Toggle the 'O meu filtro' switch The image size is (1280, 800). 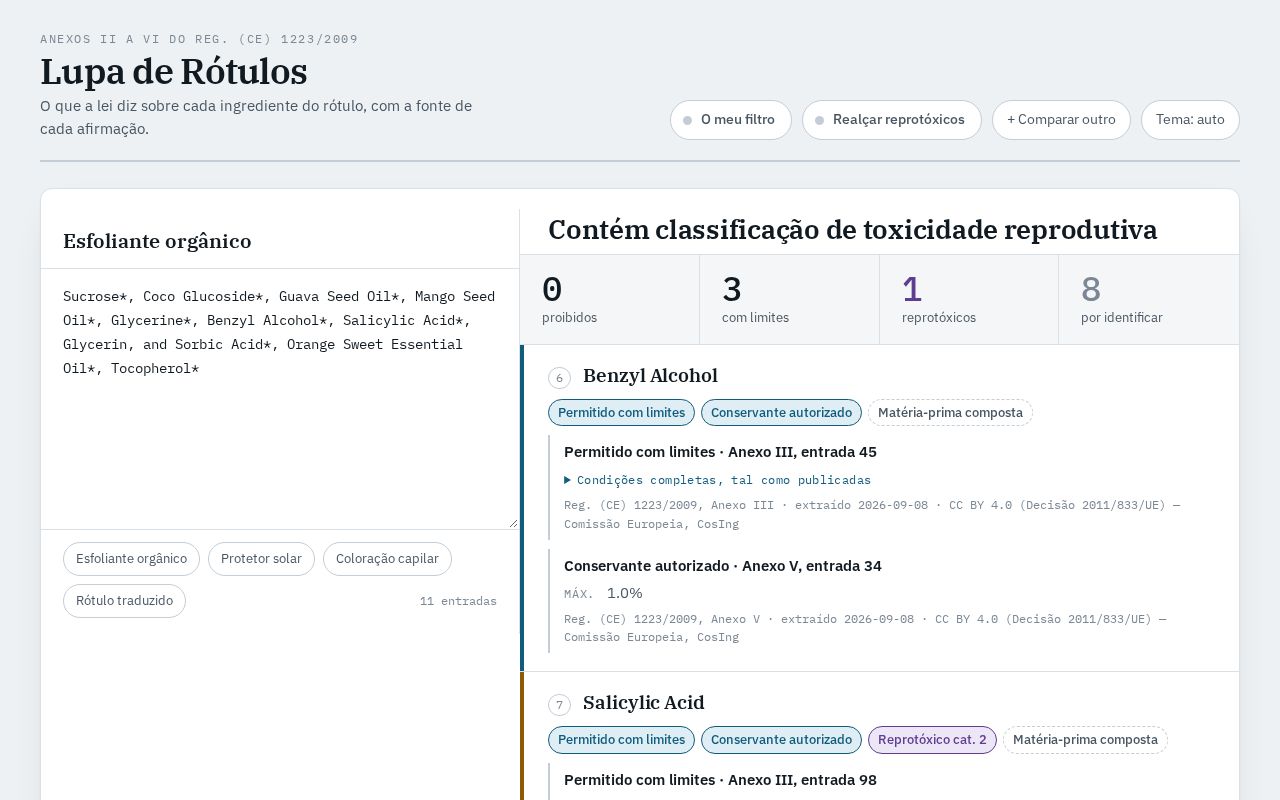(730, 120)
